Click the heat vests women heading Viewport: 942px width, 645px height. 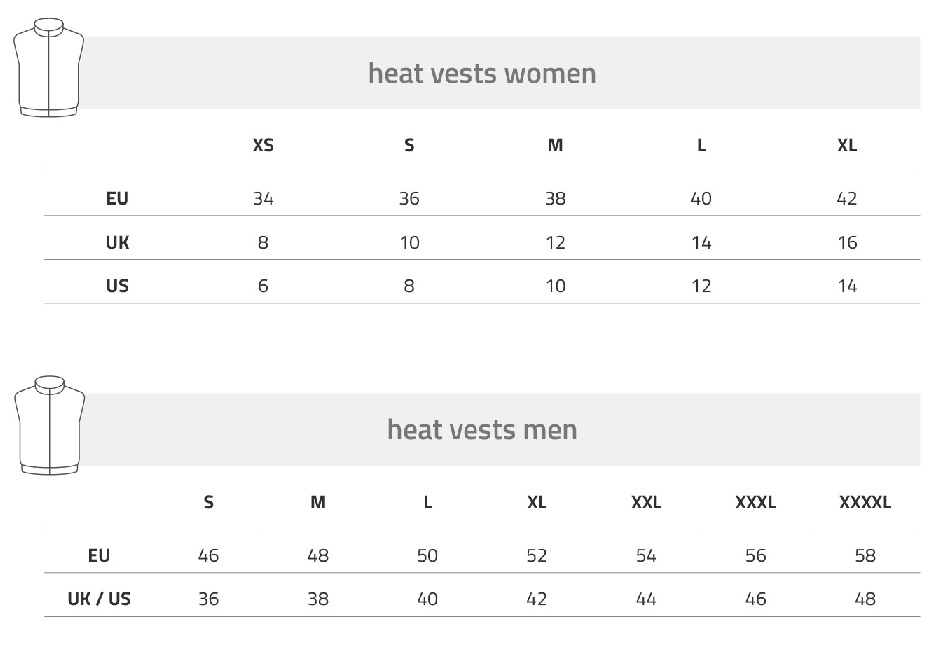(481, 73)
